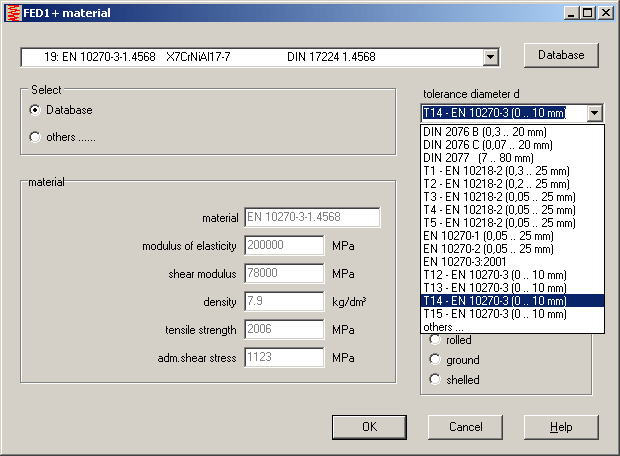Viewport: 620px width, 456px height.
Task: Open the material Database button
Action: tap(561, 54)
